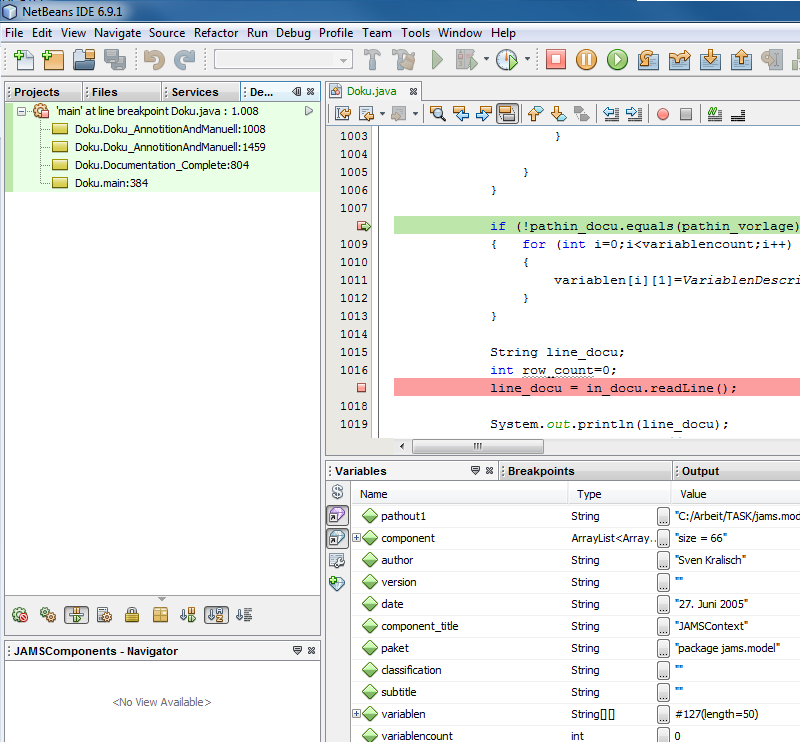Screen dimensions: 800x742
Task: Toggle the Highlight Search icon
Action: pos(507,114)
